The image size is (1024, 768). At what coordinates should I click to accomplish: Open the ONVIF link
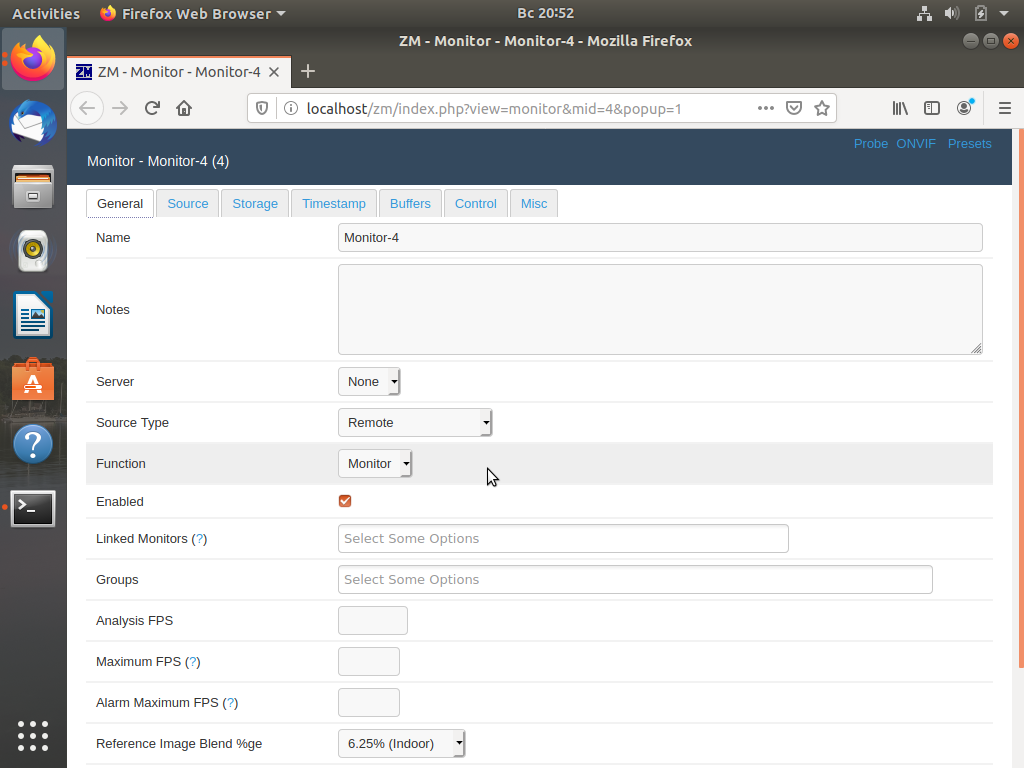[916, 144]
